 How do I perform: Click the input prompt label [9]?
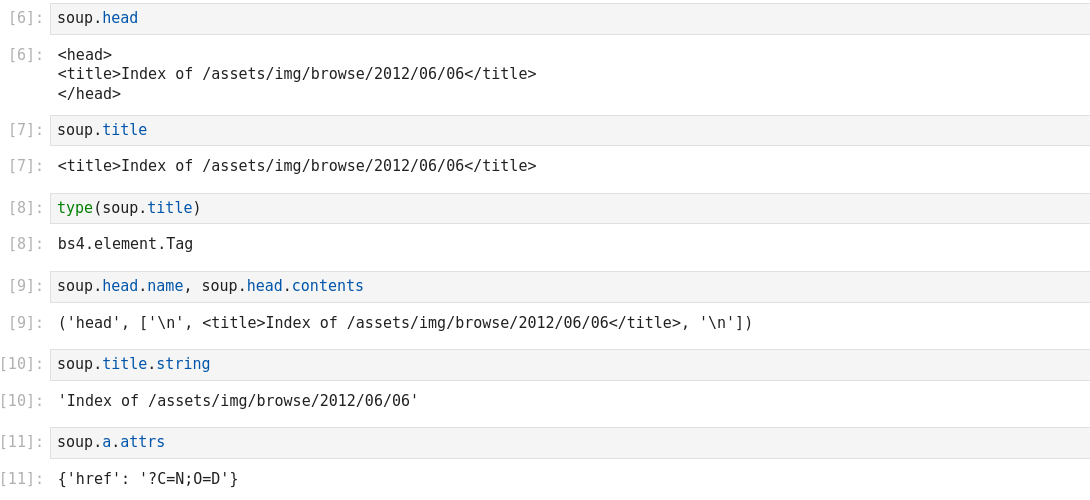coord(25,286)
